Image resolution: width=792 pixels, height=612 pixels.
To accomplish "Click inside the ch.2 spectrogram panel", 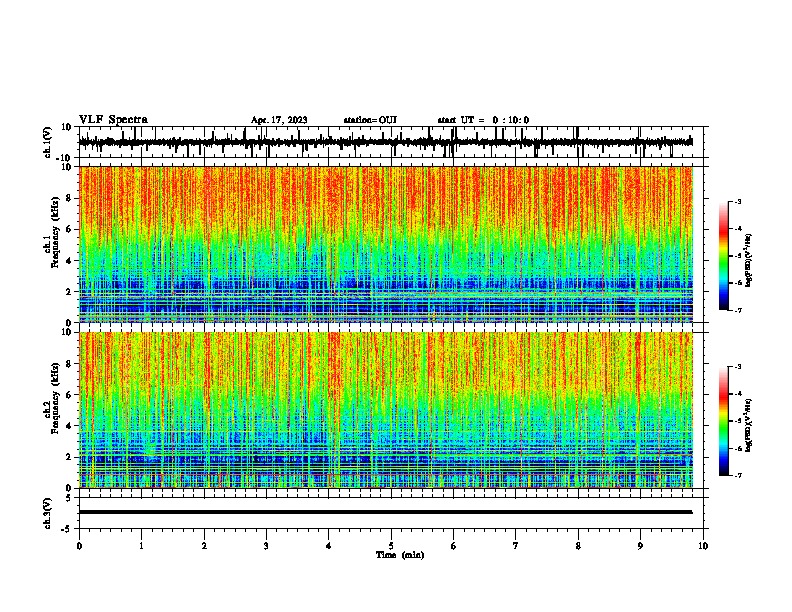I will (x=386, y=410).
